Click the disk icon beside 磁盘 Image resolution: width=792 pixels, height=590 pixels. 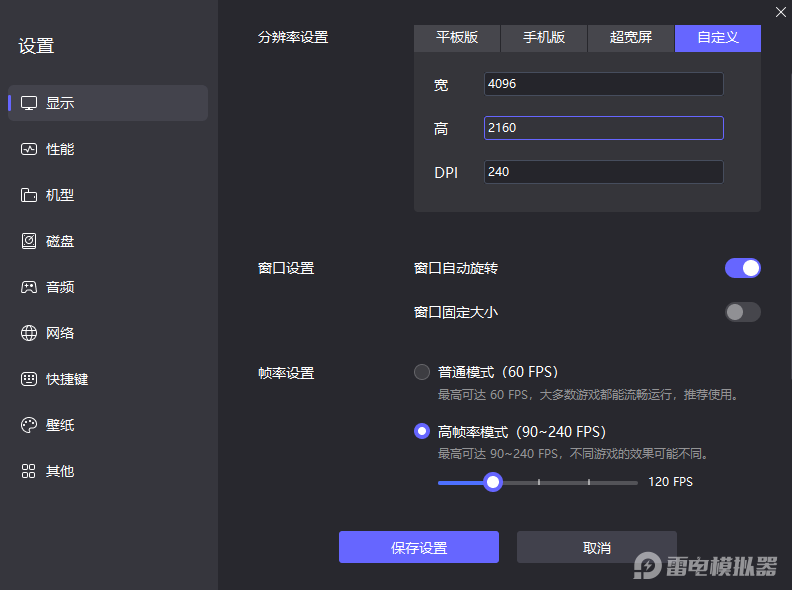[29, 241]
